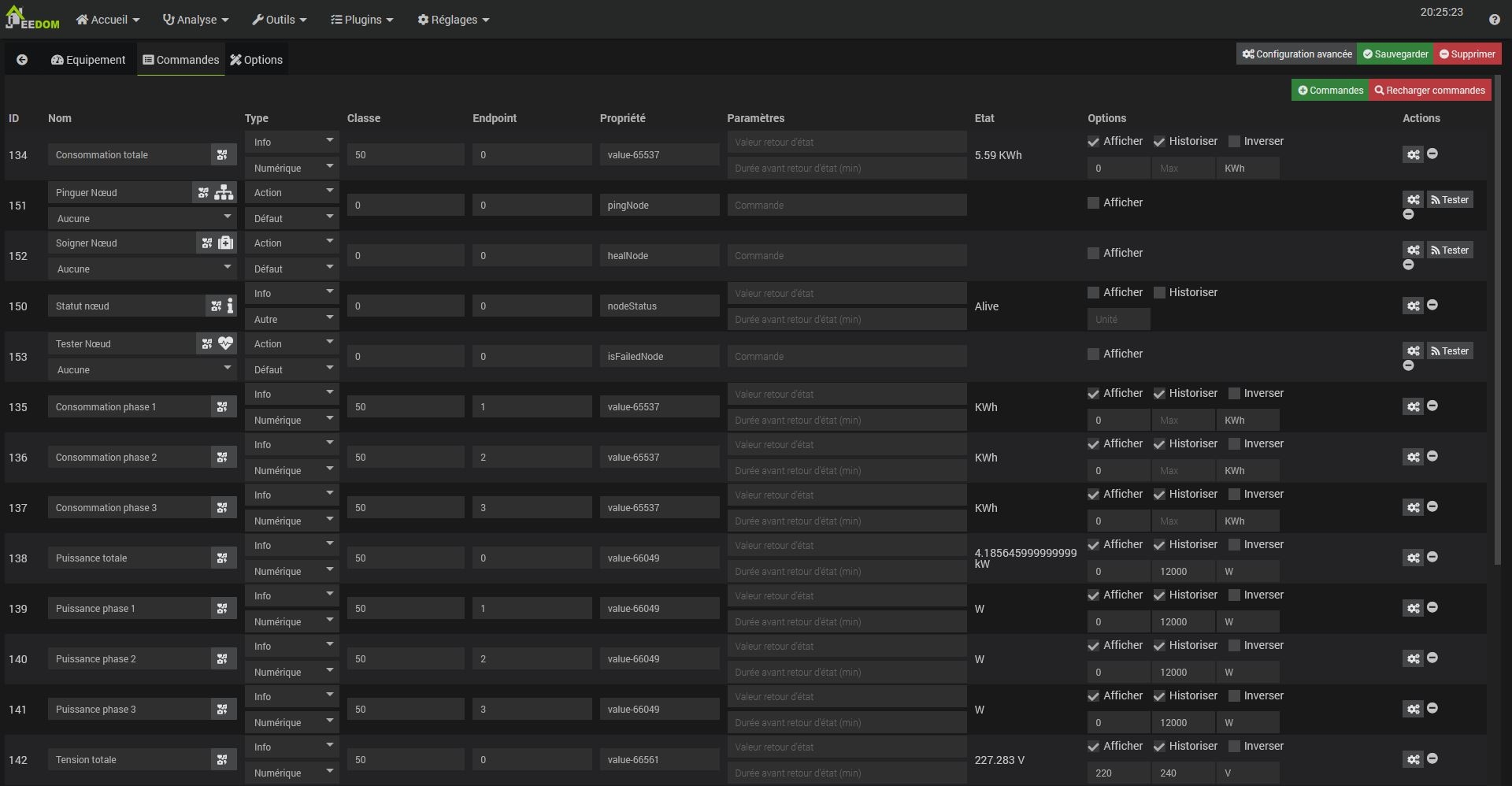Delete Soigner Nœud command with minus icon
This screenshot has height=786, width=1512.
pos(1409,265)
